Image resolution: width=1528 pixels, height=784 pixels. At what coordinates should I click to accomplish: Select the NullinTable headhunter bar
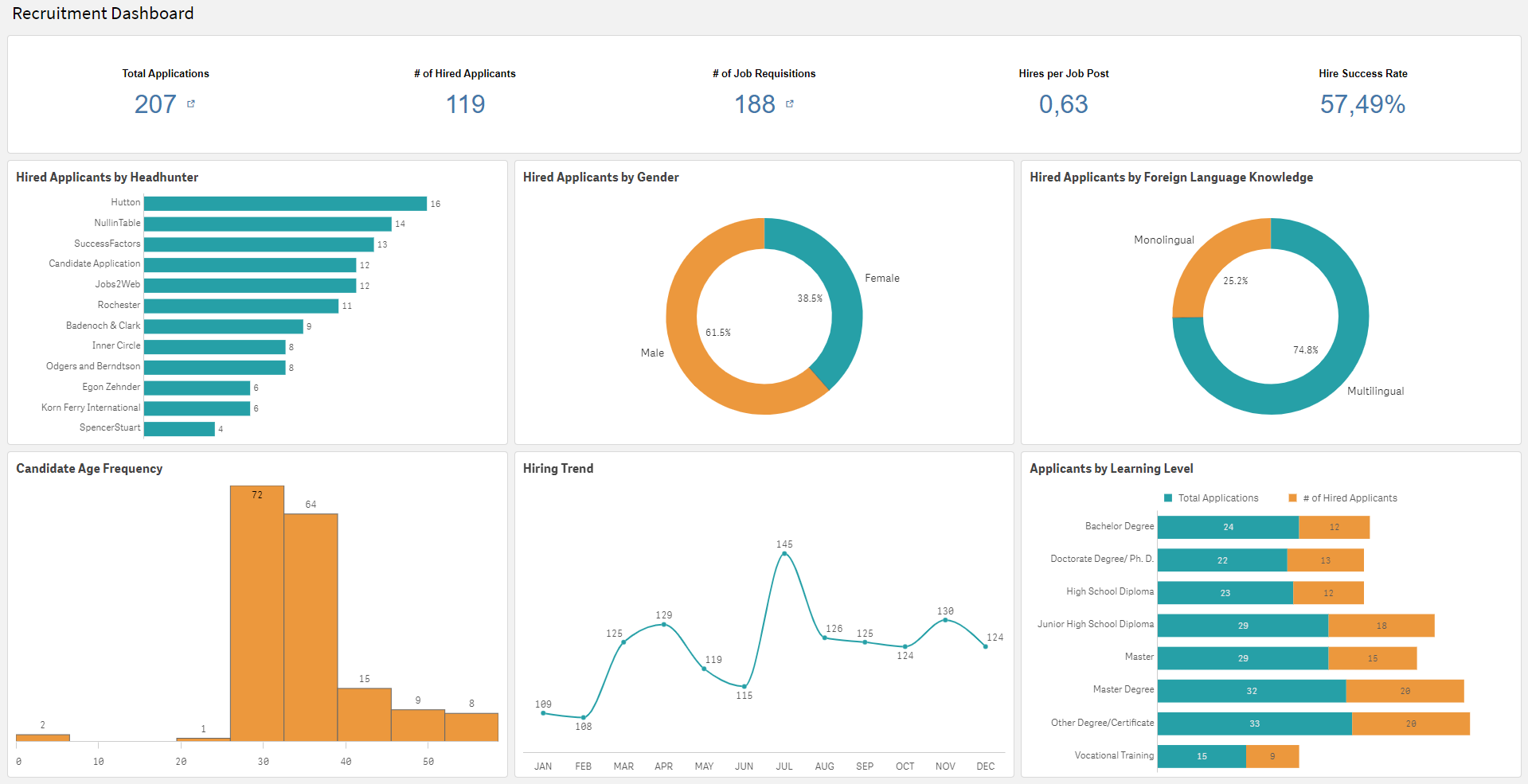(268, 224)
